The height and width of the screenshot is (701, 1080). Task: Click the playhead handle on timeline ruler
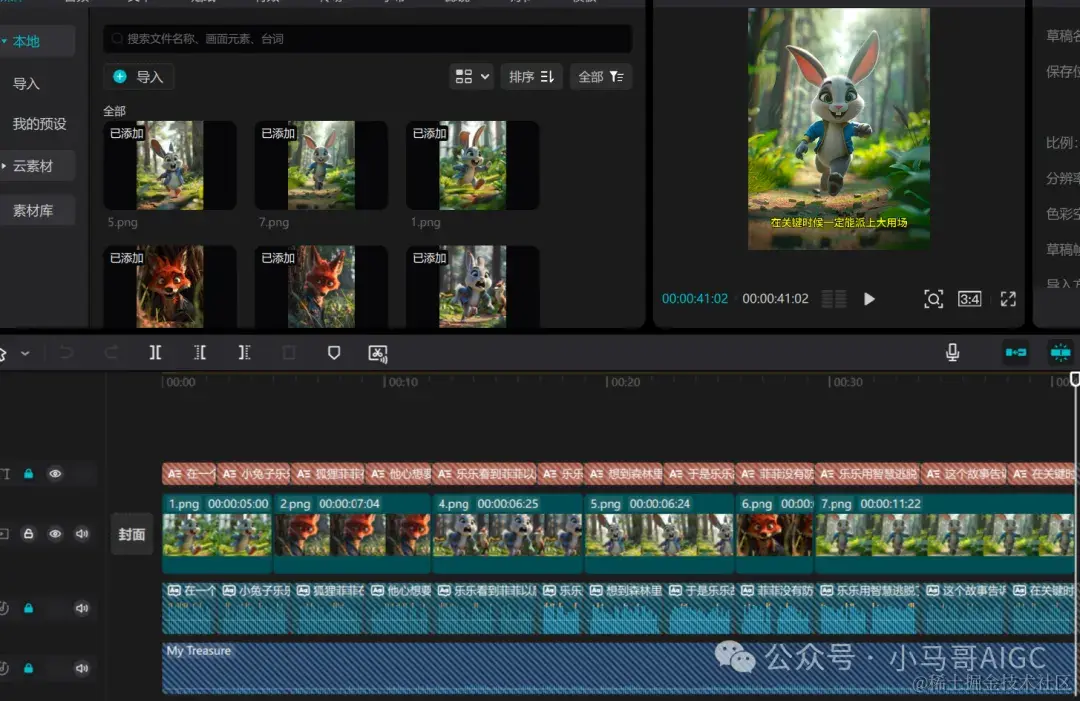pos(1074,379)
